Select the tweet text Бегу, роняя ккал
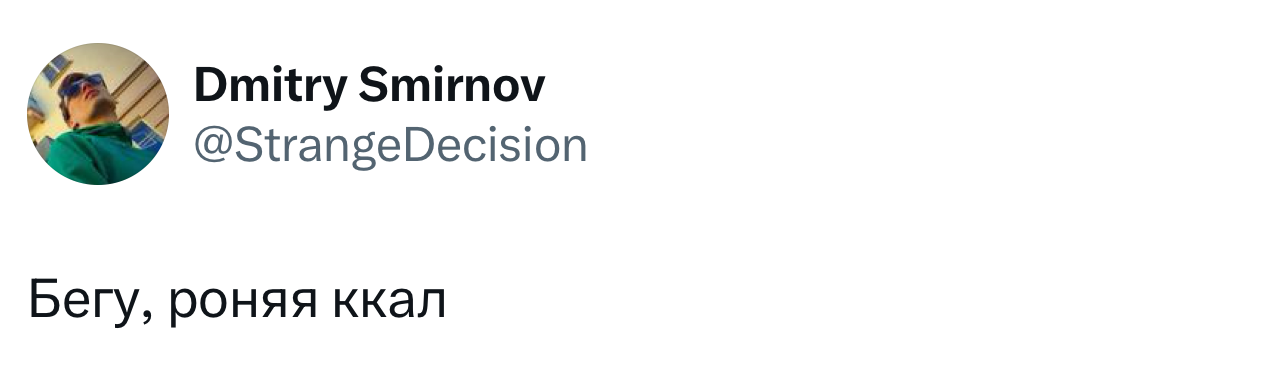Viewport: 1284px width, 381px height. pos(236,301)
